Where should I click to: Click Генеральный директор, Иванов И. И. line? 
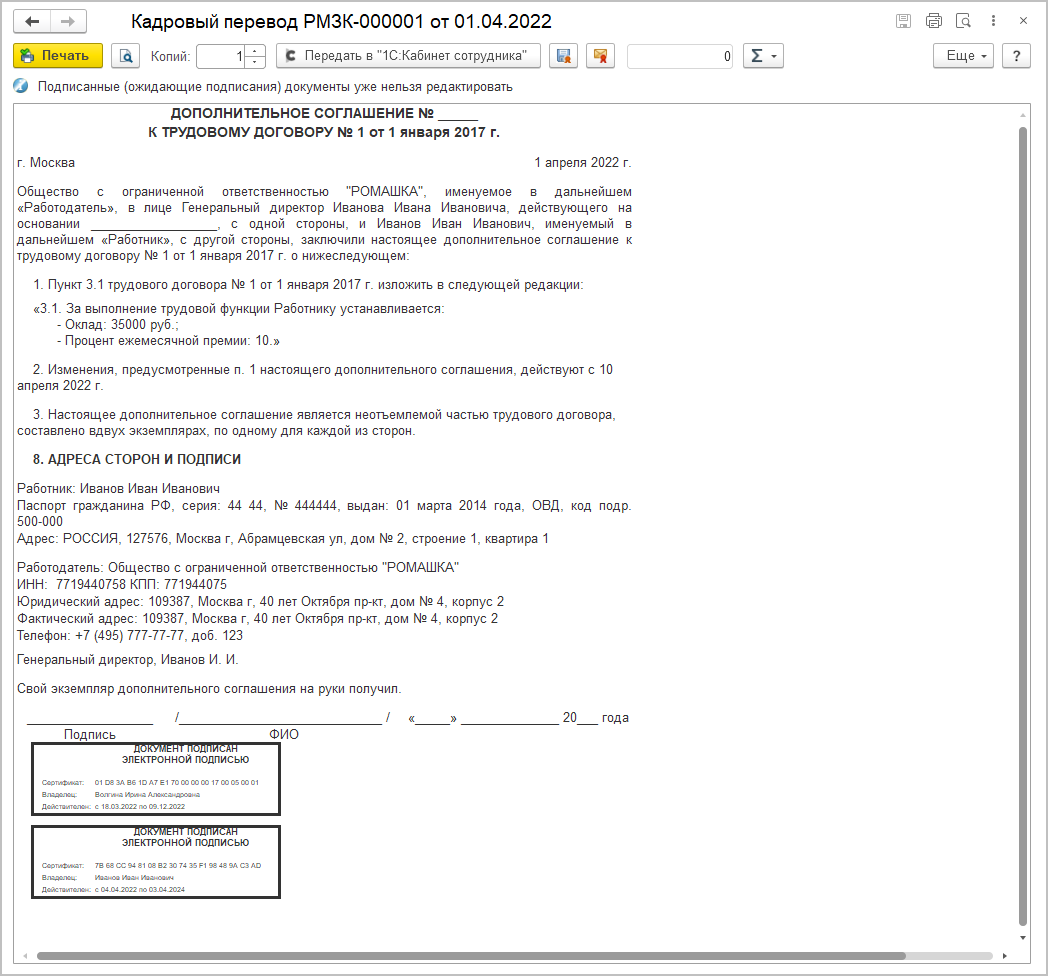(128, 660)
